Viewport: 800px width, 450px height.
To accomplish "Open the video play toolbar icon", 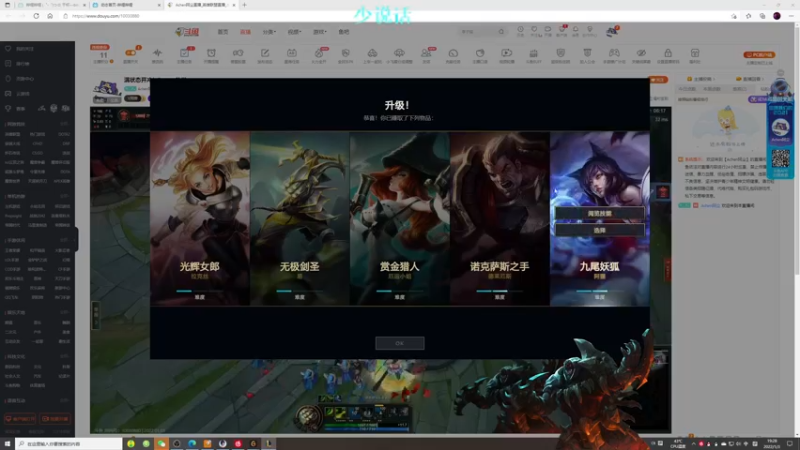I will pos(507,53).
